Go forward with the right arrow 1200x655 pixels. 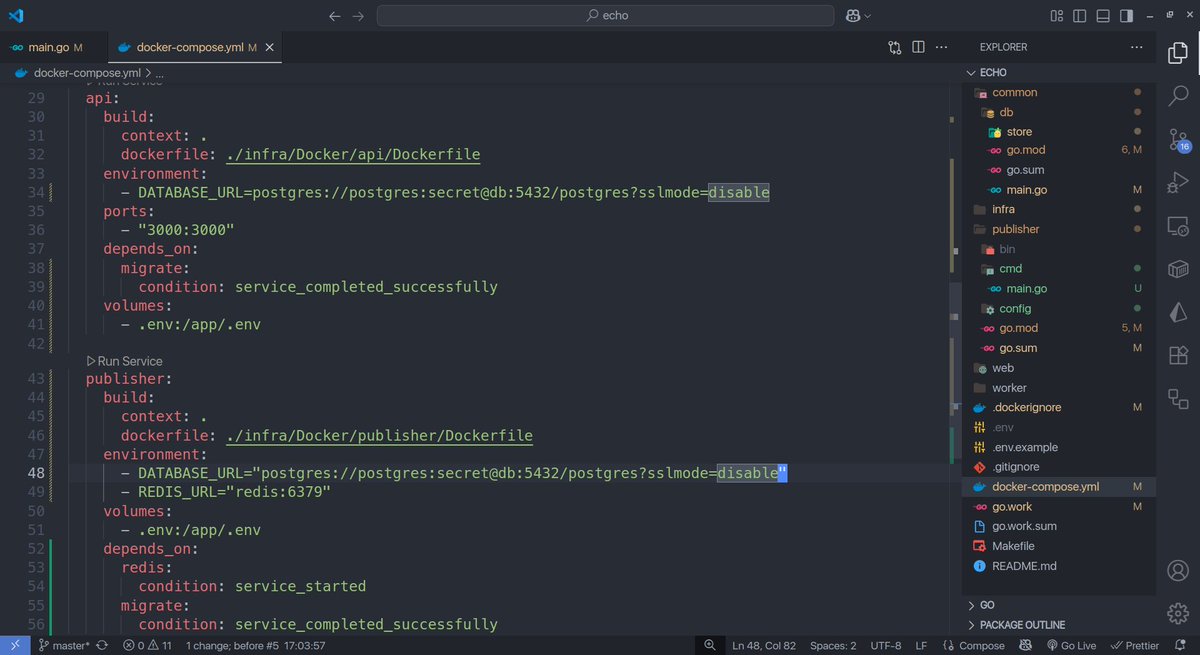pyautogui.click(x=358, y=16)
